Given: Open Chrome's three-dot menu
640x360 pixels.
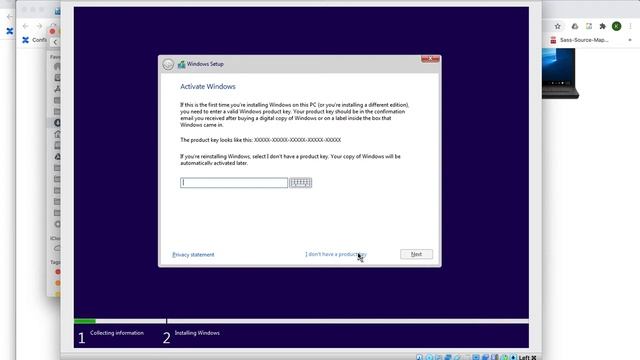Looking at the screenshot, I should click(630, 26).
